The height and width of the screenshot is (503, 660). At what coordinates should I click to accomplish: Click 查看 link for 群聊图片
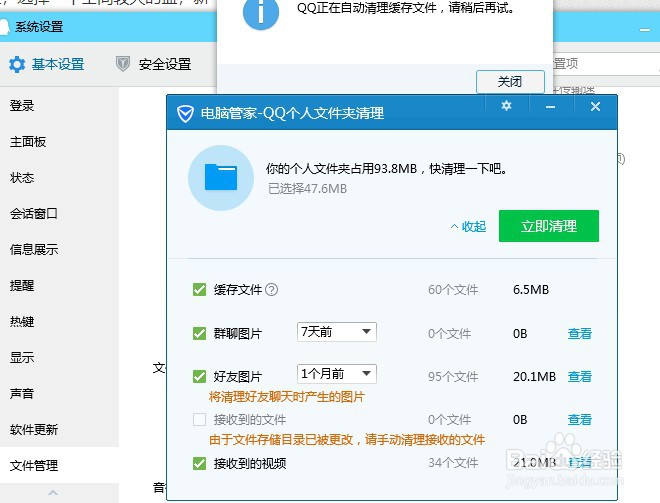580,333
